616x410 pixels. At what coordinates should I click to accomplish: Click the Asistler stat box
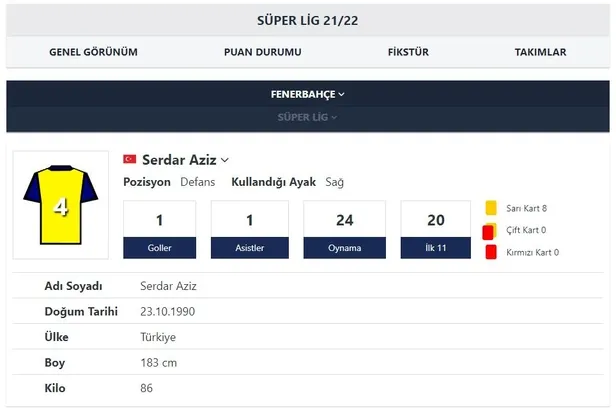pos(249,231)
